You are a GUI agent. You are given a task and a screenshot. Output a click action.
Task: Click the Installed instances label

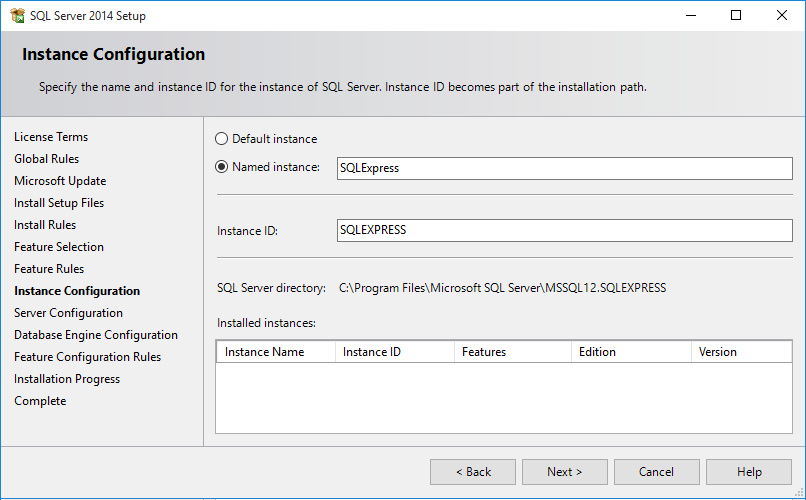pos(266,323)
